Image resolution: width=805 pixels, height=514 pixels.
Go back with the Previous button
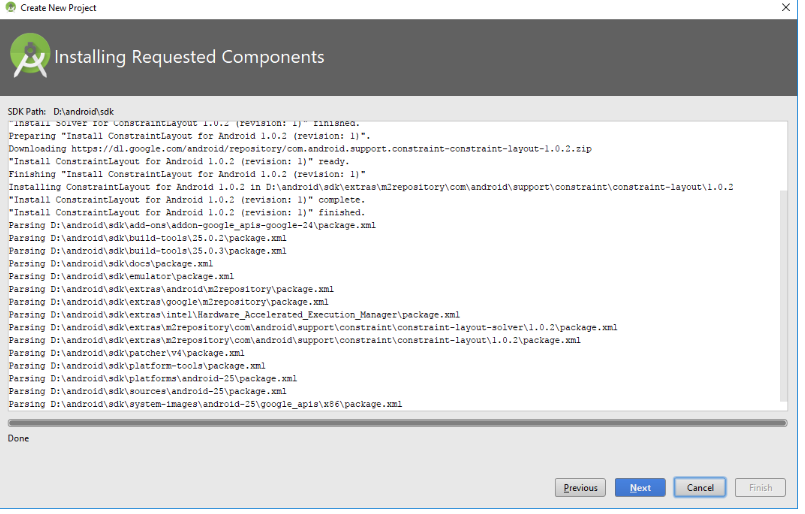tap(580, 488)
